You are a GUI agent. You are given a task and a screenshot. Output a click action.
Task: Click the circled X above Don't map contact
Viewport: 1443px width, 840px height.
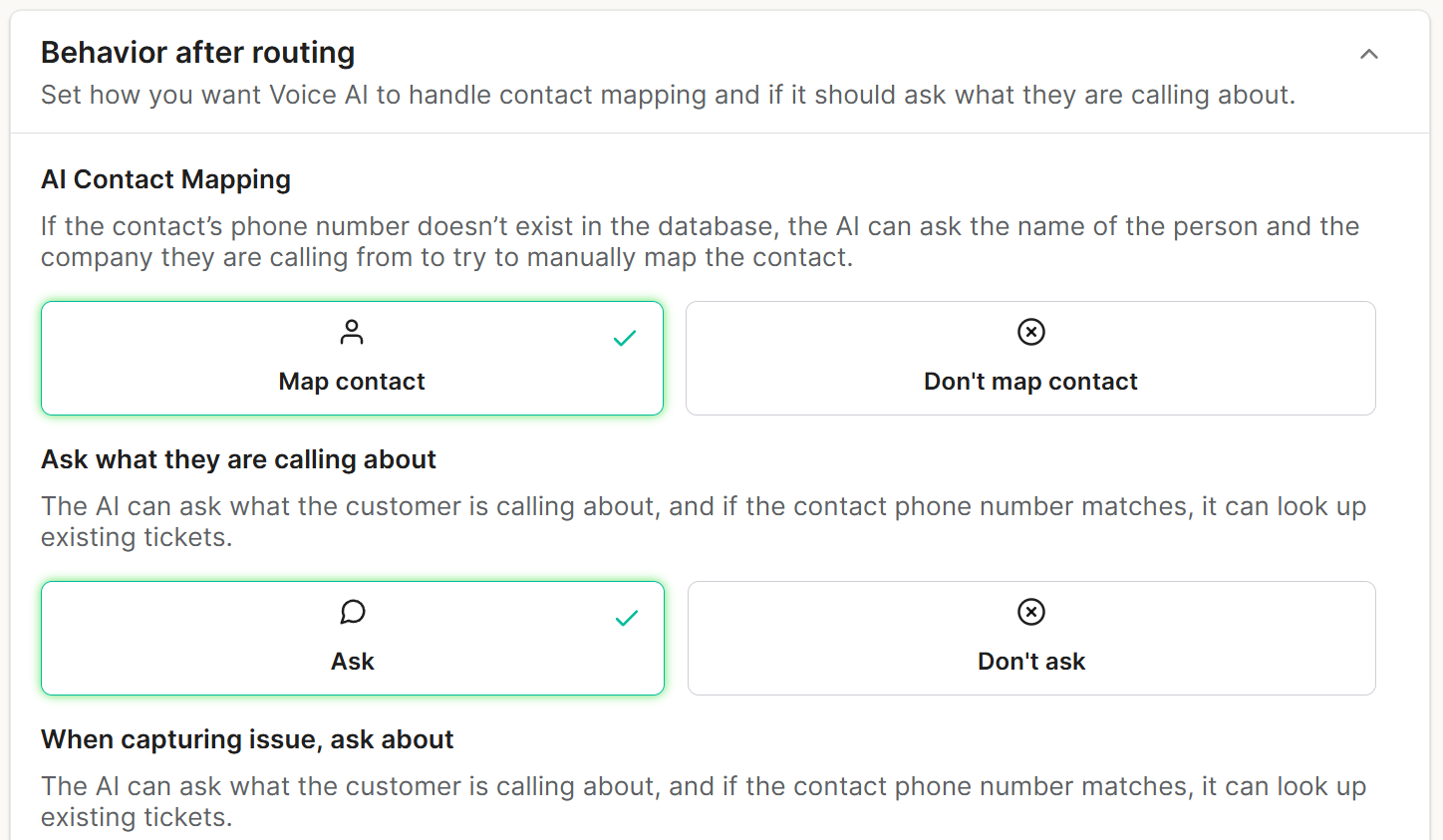[1031, 332]
